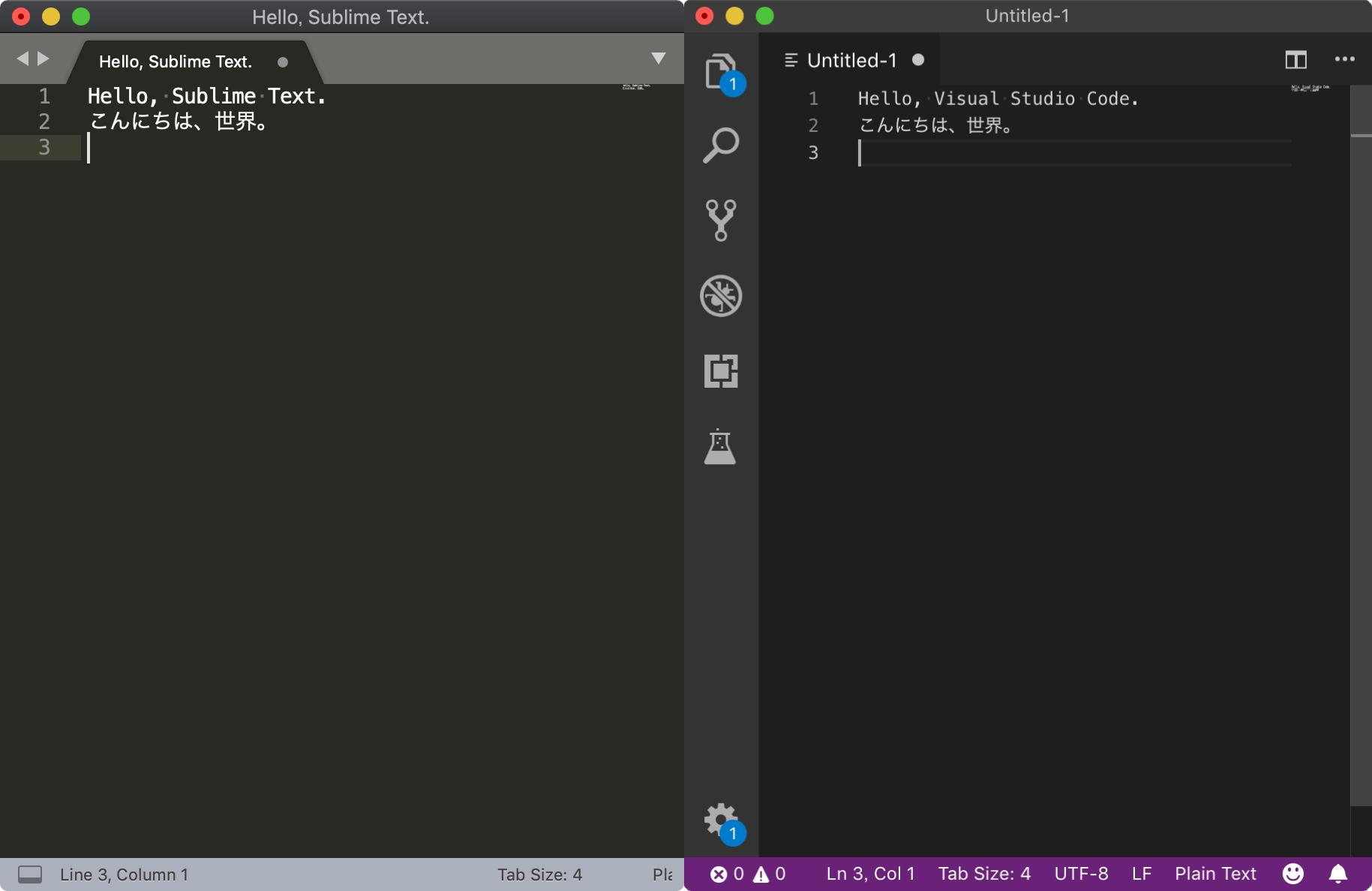Click line number 2 in Sublime gutter
Viewport: 1372px width, 891px height.
tap(44, 121)
